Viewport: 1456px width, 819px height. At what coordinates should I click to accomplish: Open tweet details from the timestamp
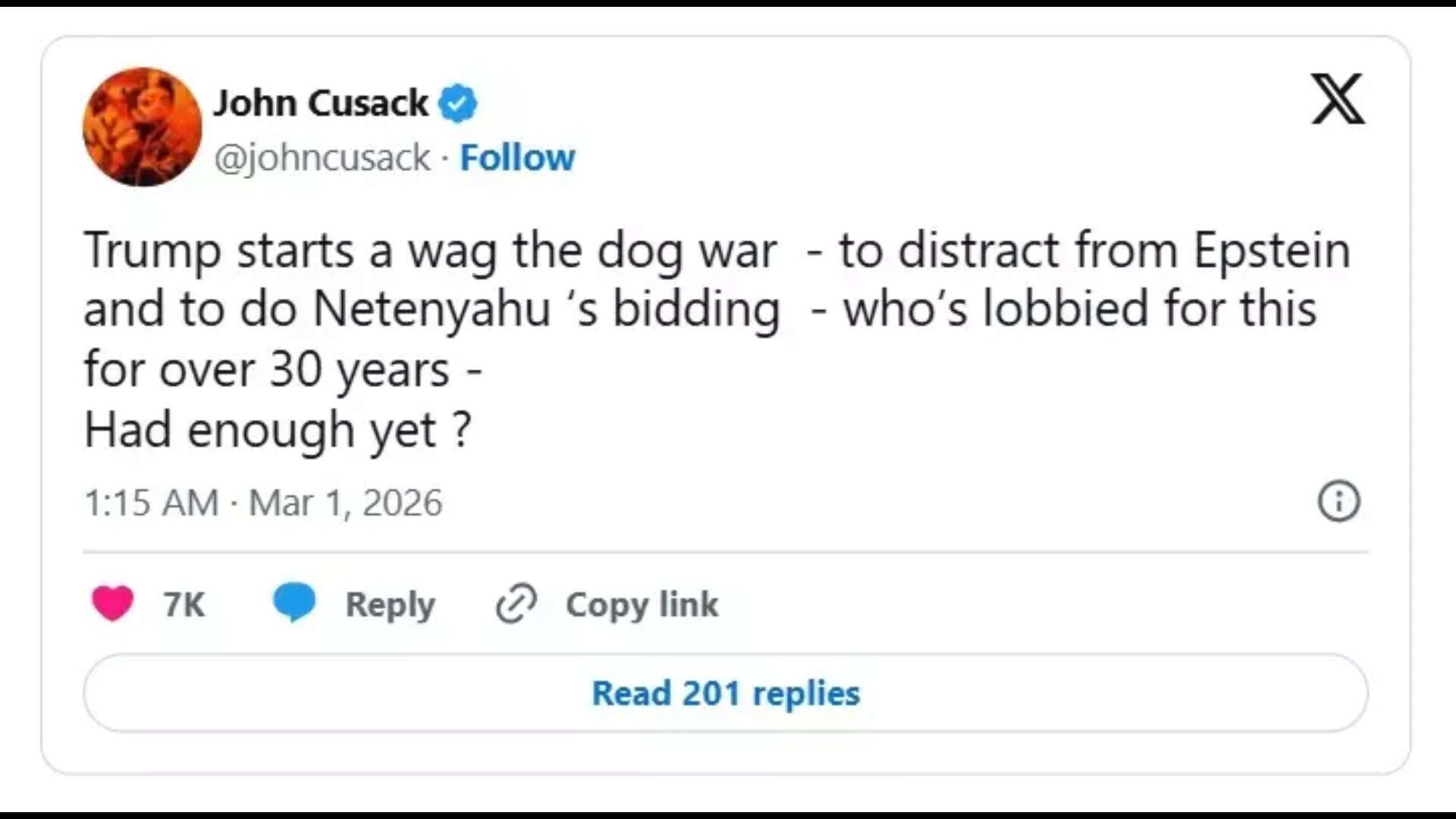[x=265, y=501]
